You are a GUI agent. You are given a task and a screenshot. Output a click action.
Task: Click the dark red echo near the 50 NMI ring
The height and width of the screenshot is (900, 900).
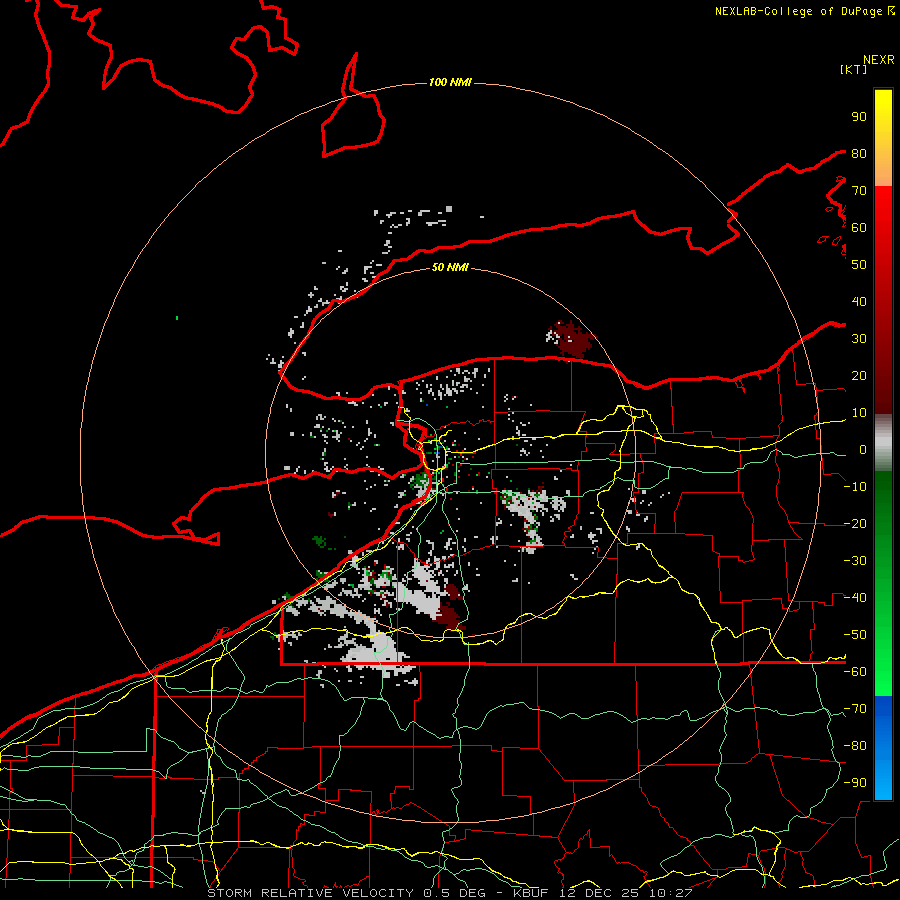572,339
